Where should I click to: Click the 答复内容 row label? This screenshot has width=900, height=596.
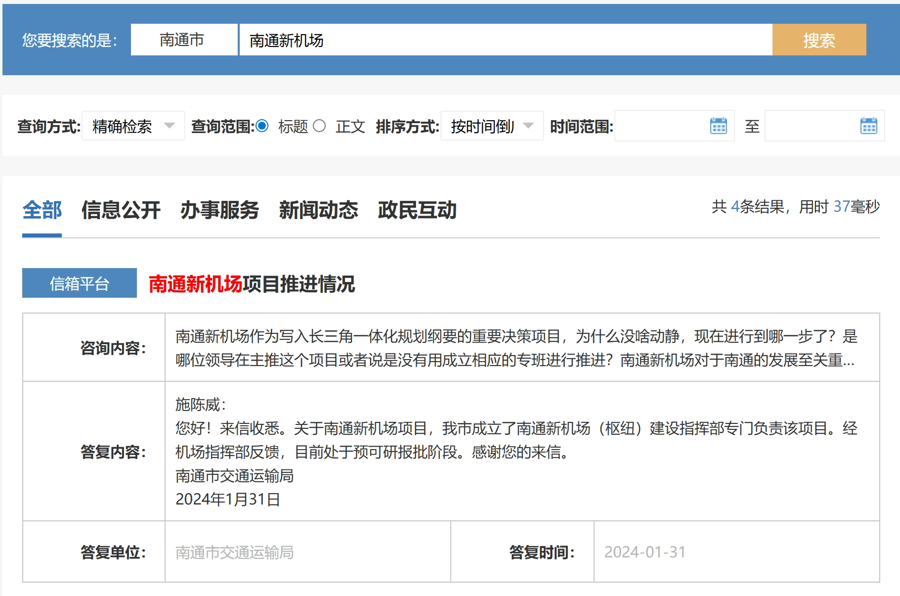(x=113, y=452)
